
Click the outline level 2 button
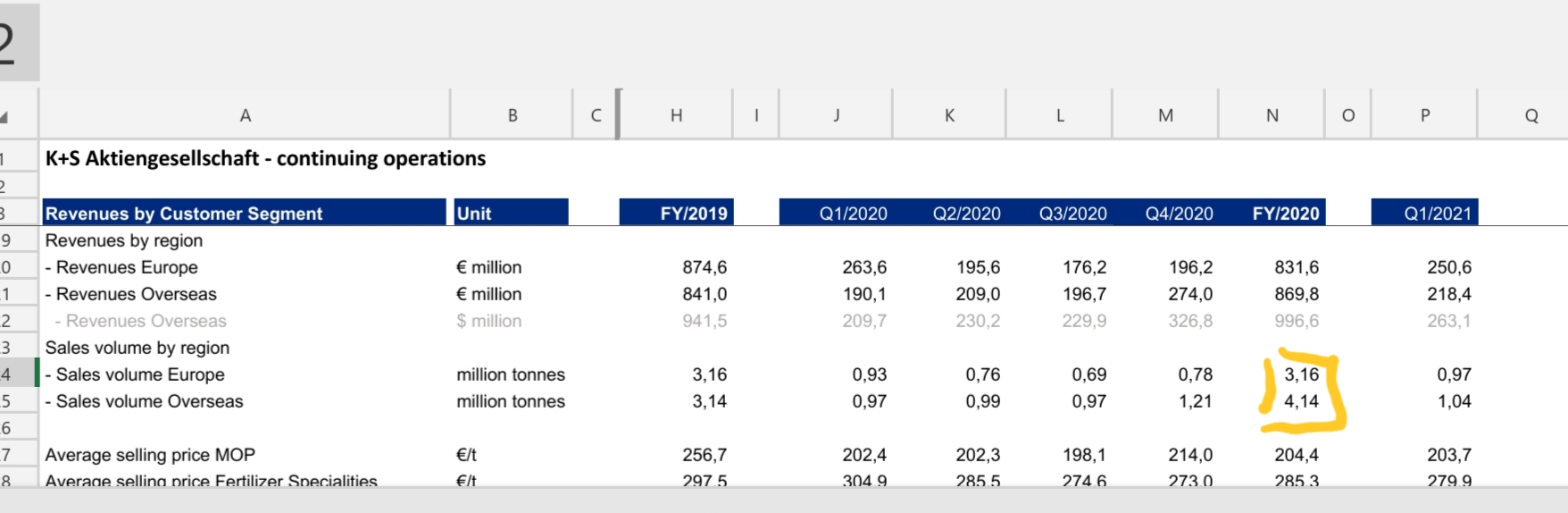(9, 42)
